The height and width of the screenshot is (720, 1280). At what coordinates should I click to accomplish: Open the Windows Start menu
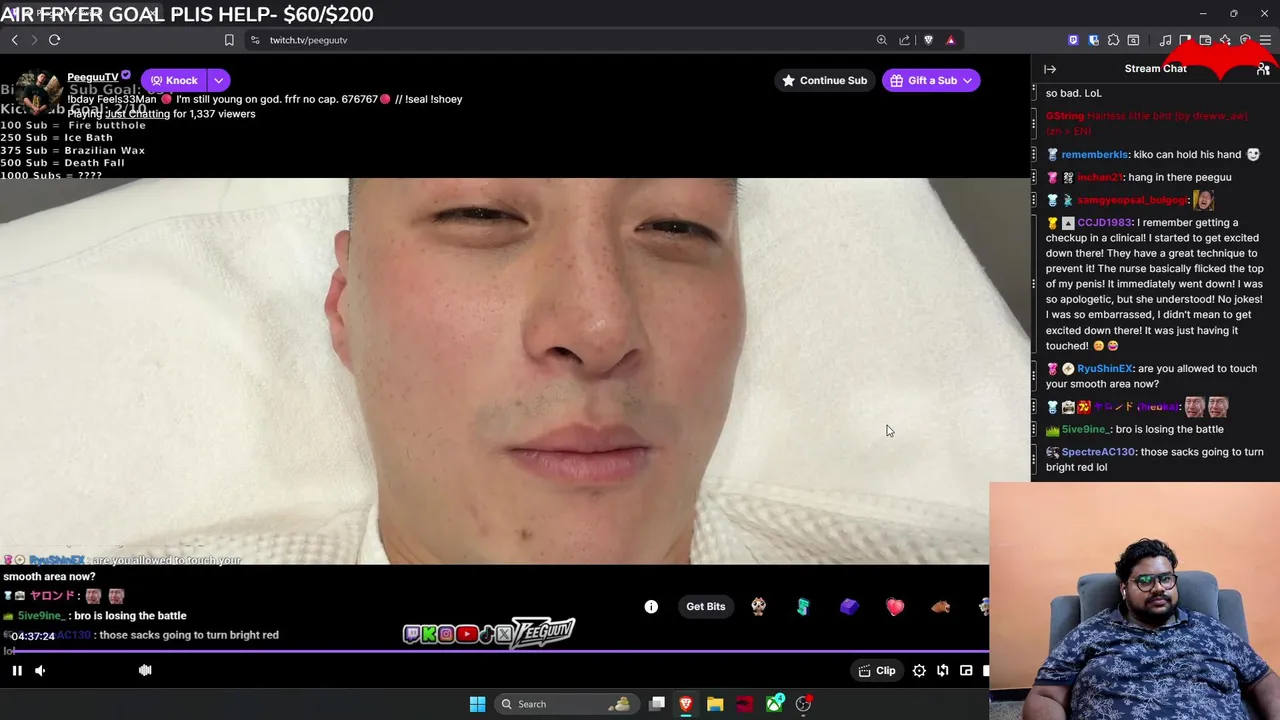pyautogui.click(x=477, y=704)
